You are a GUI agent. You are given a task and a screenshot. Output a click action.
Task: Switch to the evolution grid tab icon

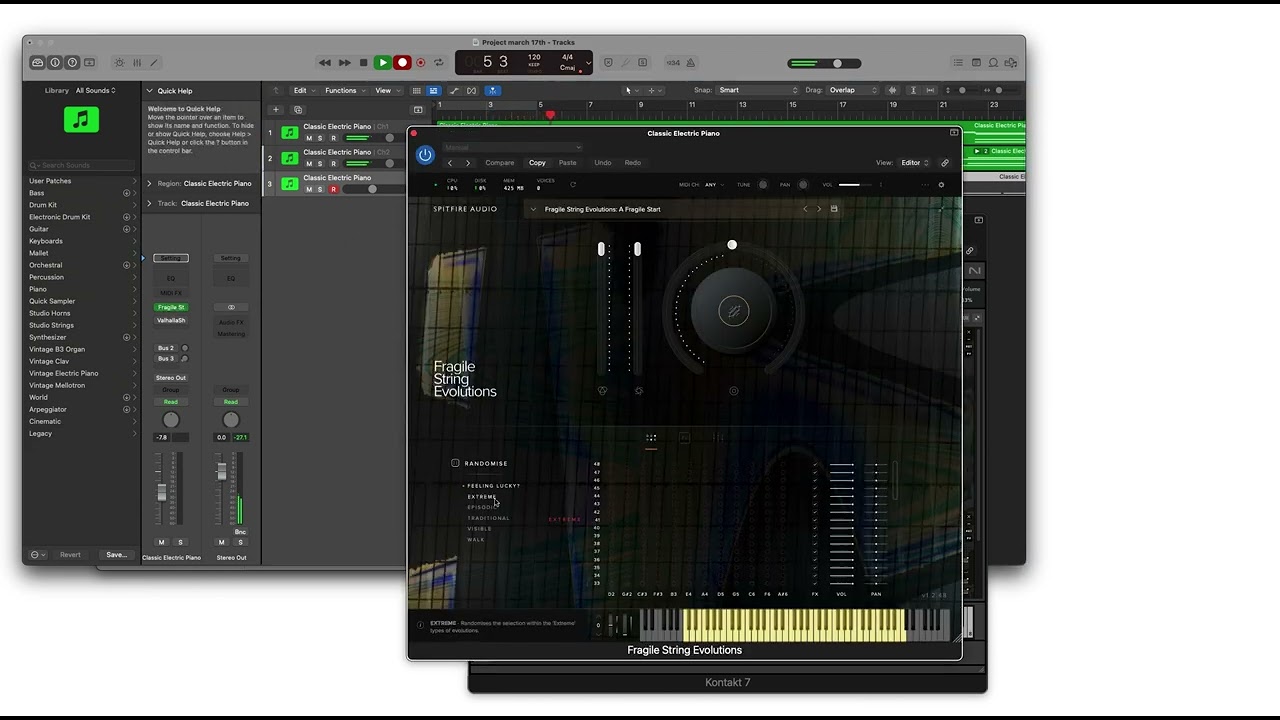651,438
